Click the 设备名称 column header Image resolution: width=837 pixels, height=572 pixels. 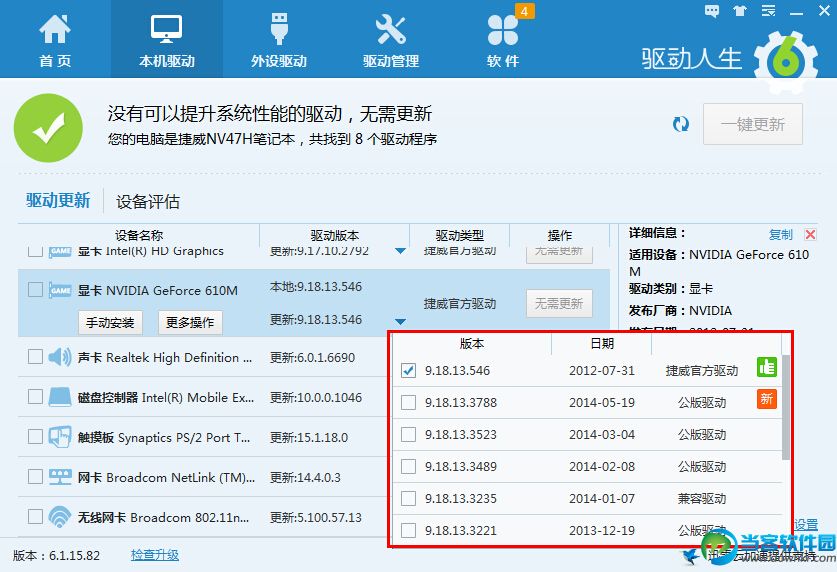[139, 235]
